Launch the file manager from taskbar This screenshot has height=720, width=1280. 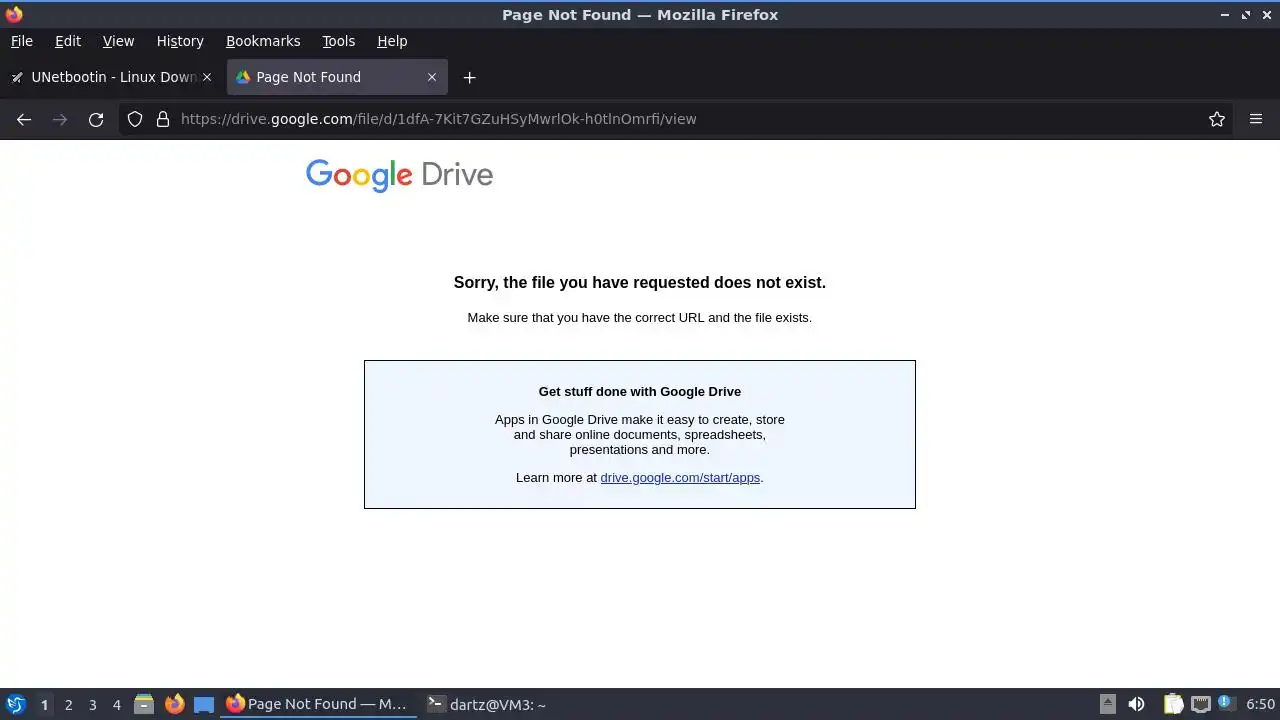coord(144,704)
